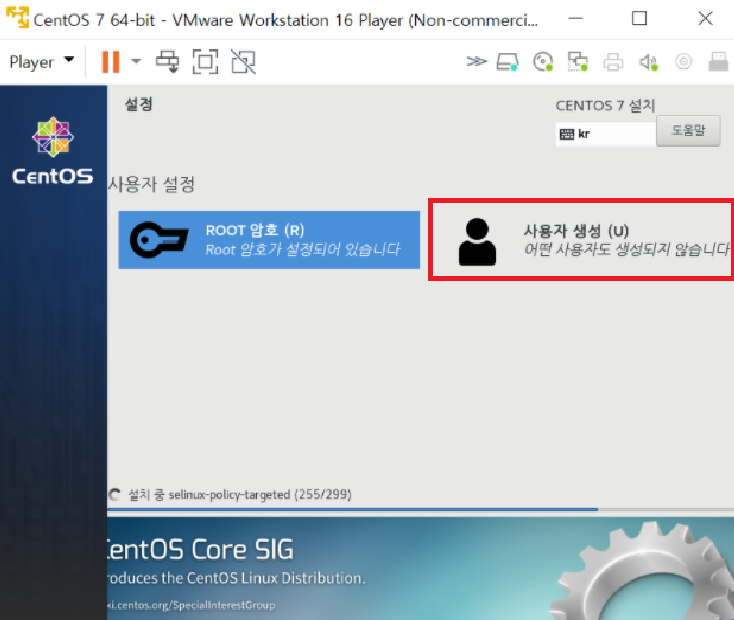Open the Player menu
The image size is (734, 620).
click(x=42, y=62)
